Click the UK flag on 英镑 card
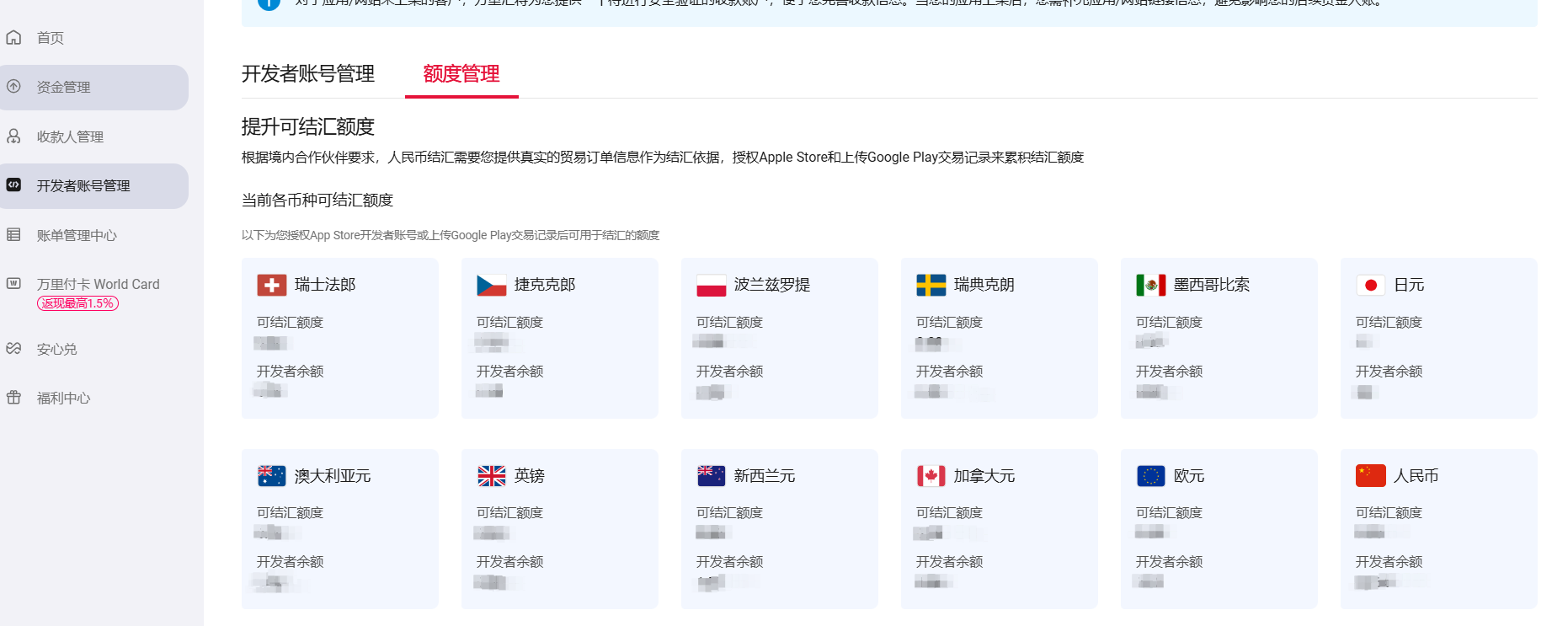1568x626 pixels. (492, 476)
